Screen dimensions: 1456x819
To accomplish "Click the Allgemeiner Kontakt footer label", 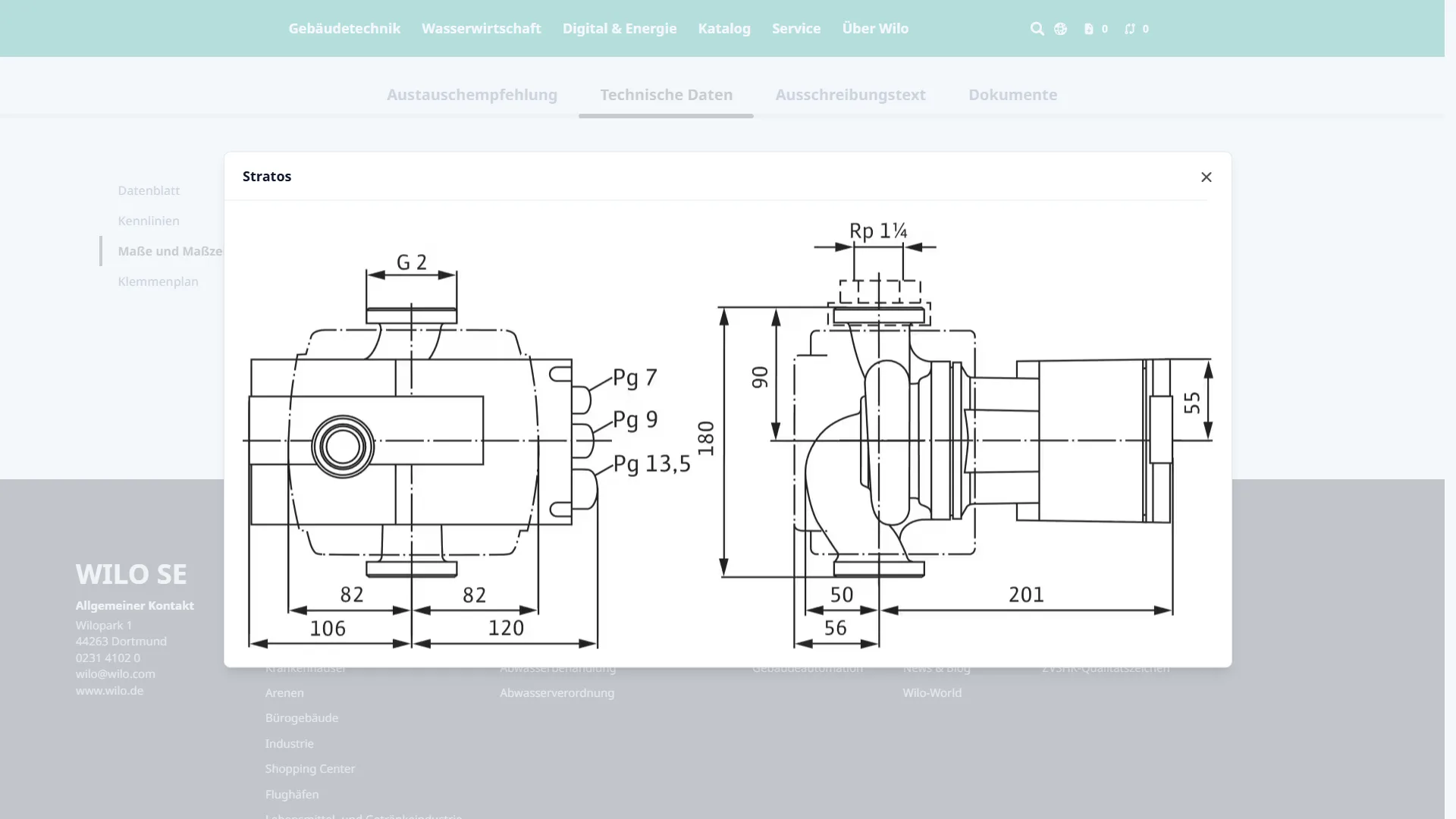I will pyautogui.click(x=135, y=605).
